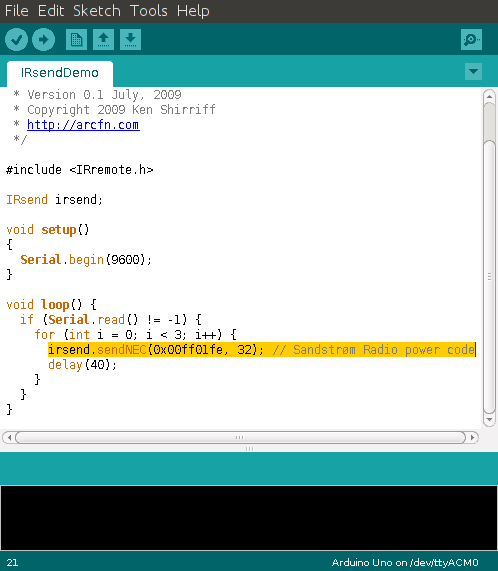The height and width of the screenshot is (571, 498).
Task: Open the Serial Monitor magnifier icon
Action: [x=471, y=39]
